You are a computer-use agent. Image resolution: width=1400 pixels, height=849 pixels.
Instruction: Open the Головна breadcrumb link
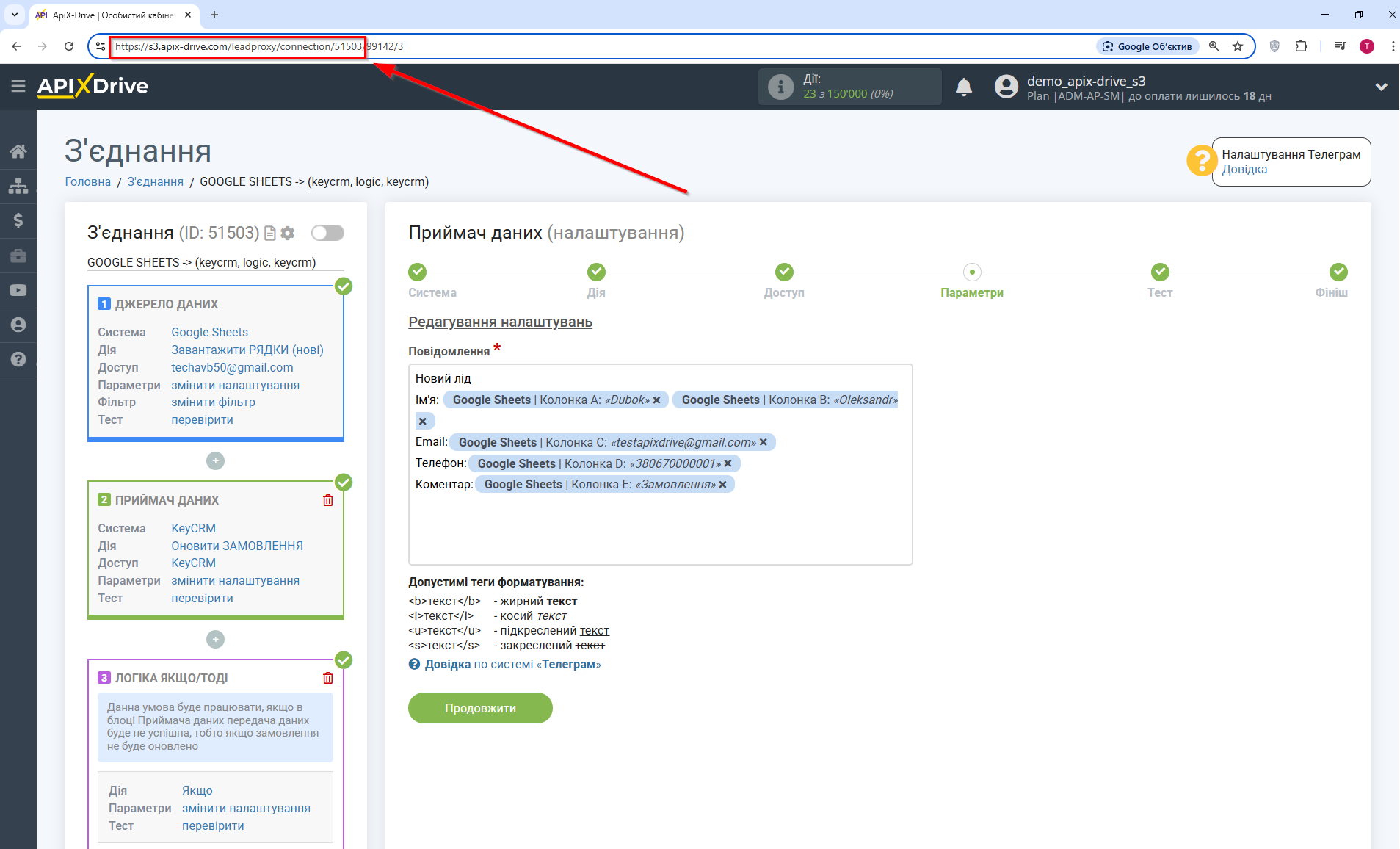coord(88,182)
